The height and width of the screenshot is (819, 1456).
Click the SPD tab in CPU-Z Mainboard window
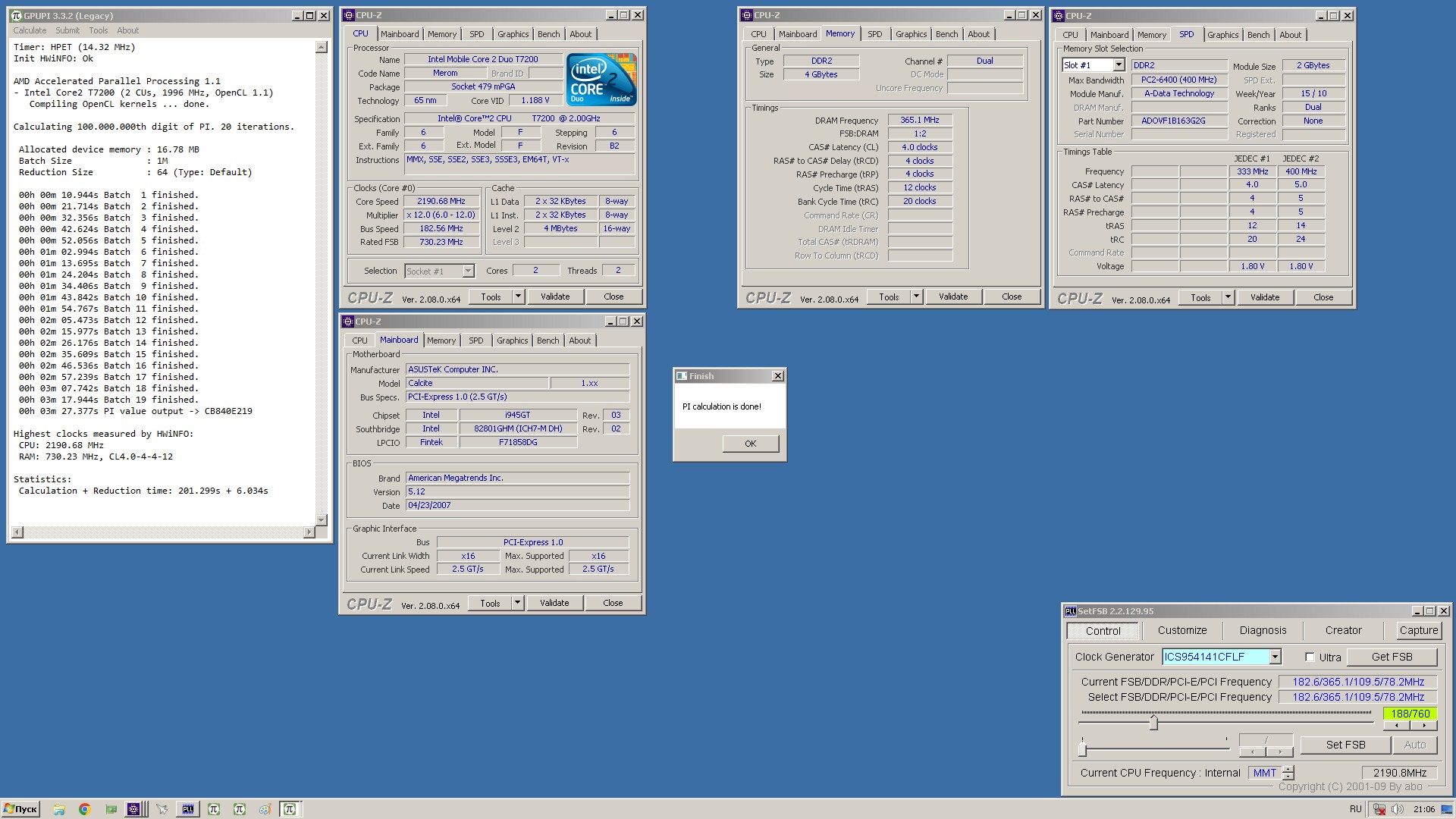tap(475, 340)
